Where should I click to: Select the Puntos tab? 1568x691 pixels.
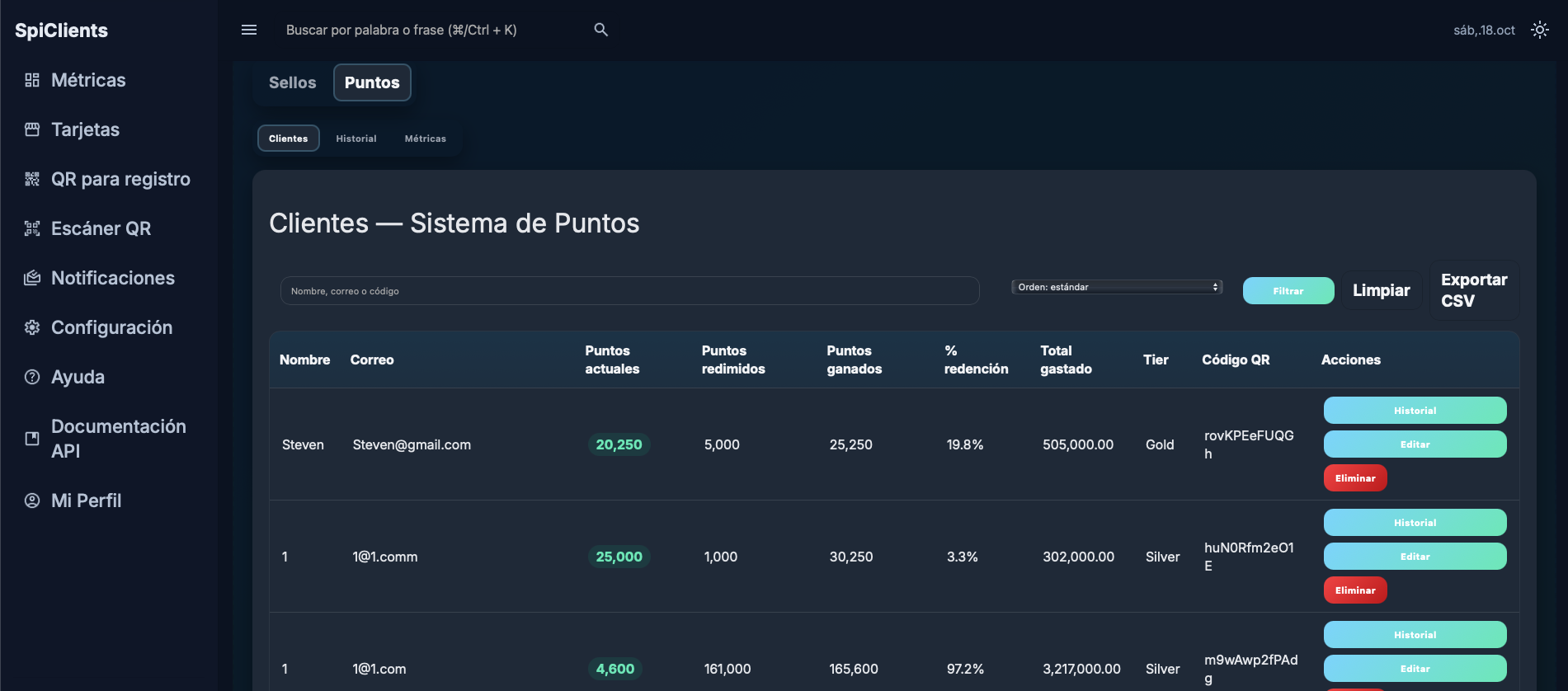pos(372,82)
